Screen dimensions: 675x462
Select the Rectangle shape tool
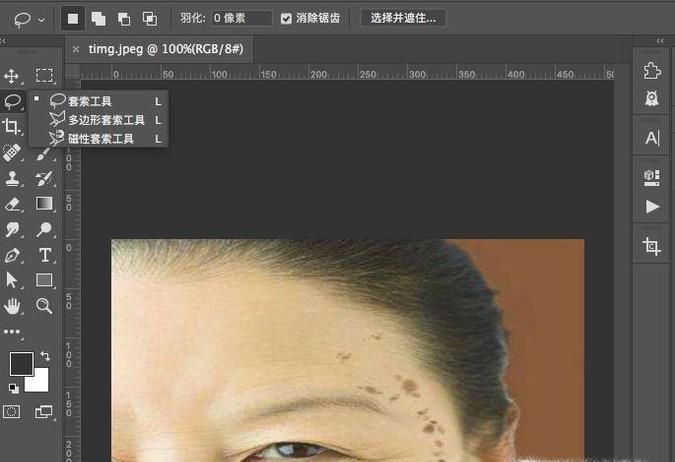click(44, 280)
